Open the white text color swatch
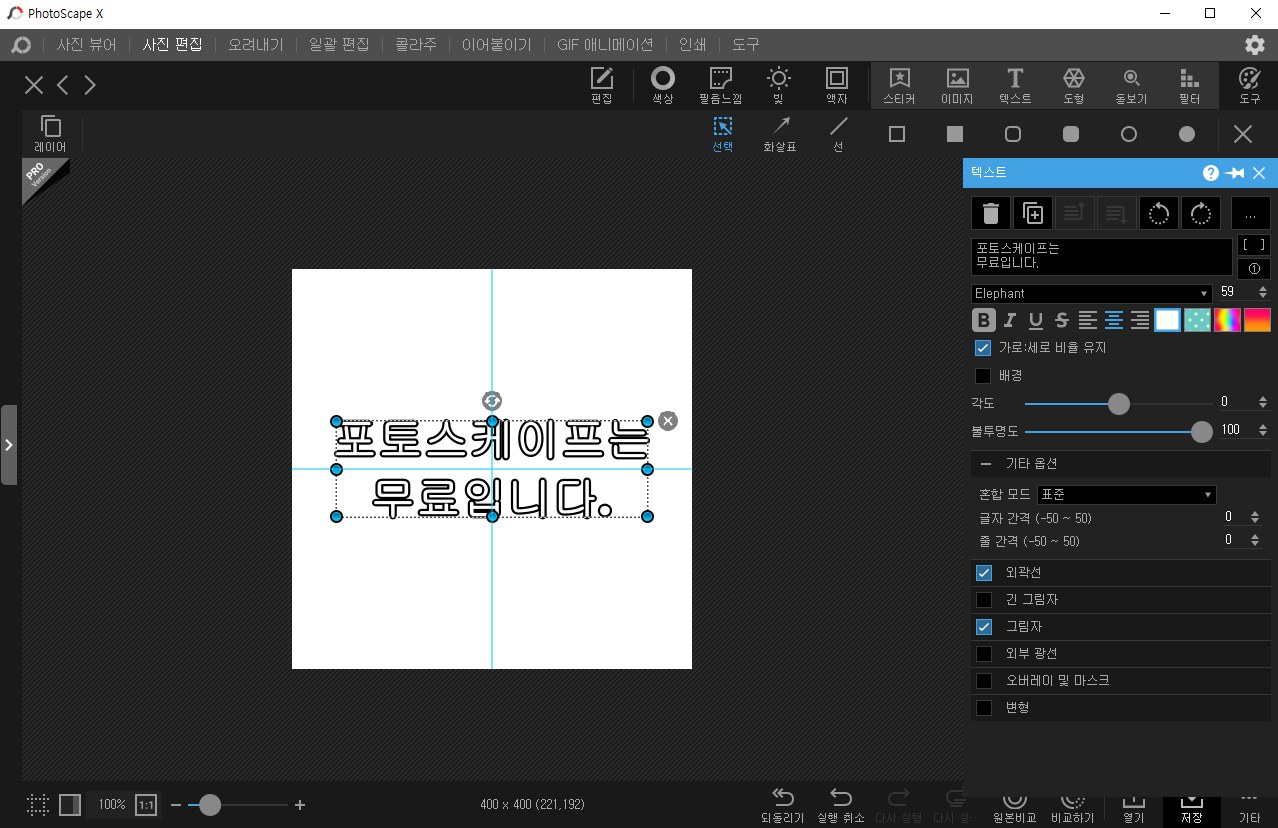 point(1168,320)
